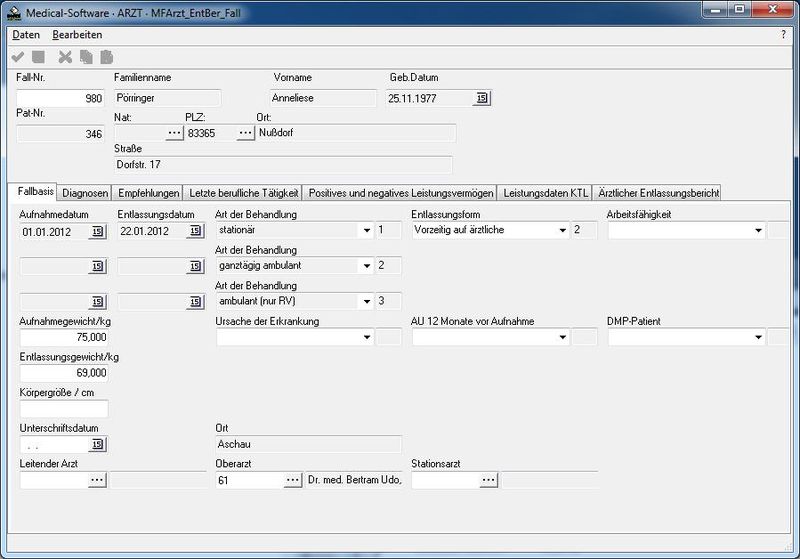This screenshot has height=559, width=800.
Task: Click the paste icon in toolbar
Action: [106, 58]
